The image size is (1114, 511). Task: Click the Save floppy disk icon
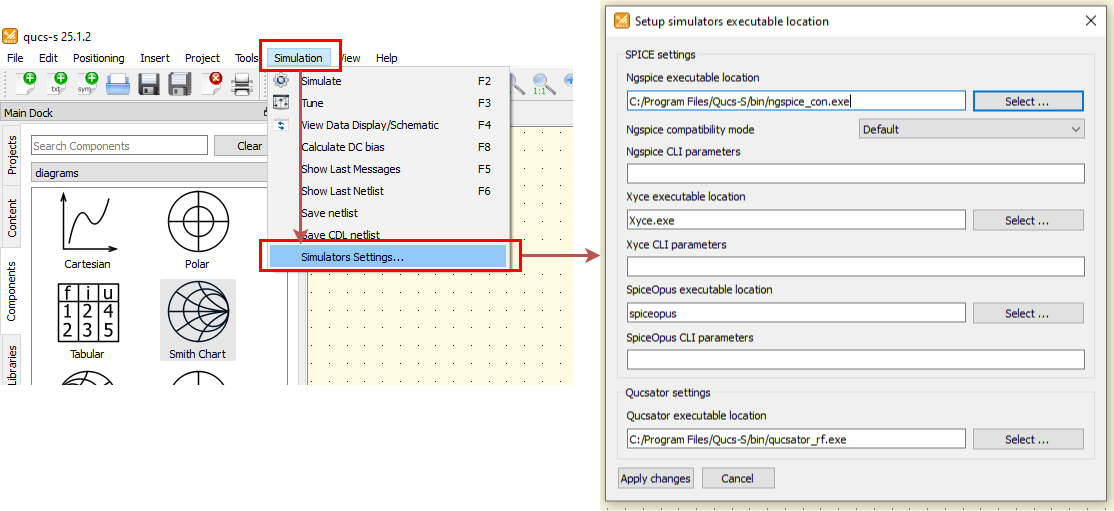click(x=149, y=85)
